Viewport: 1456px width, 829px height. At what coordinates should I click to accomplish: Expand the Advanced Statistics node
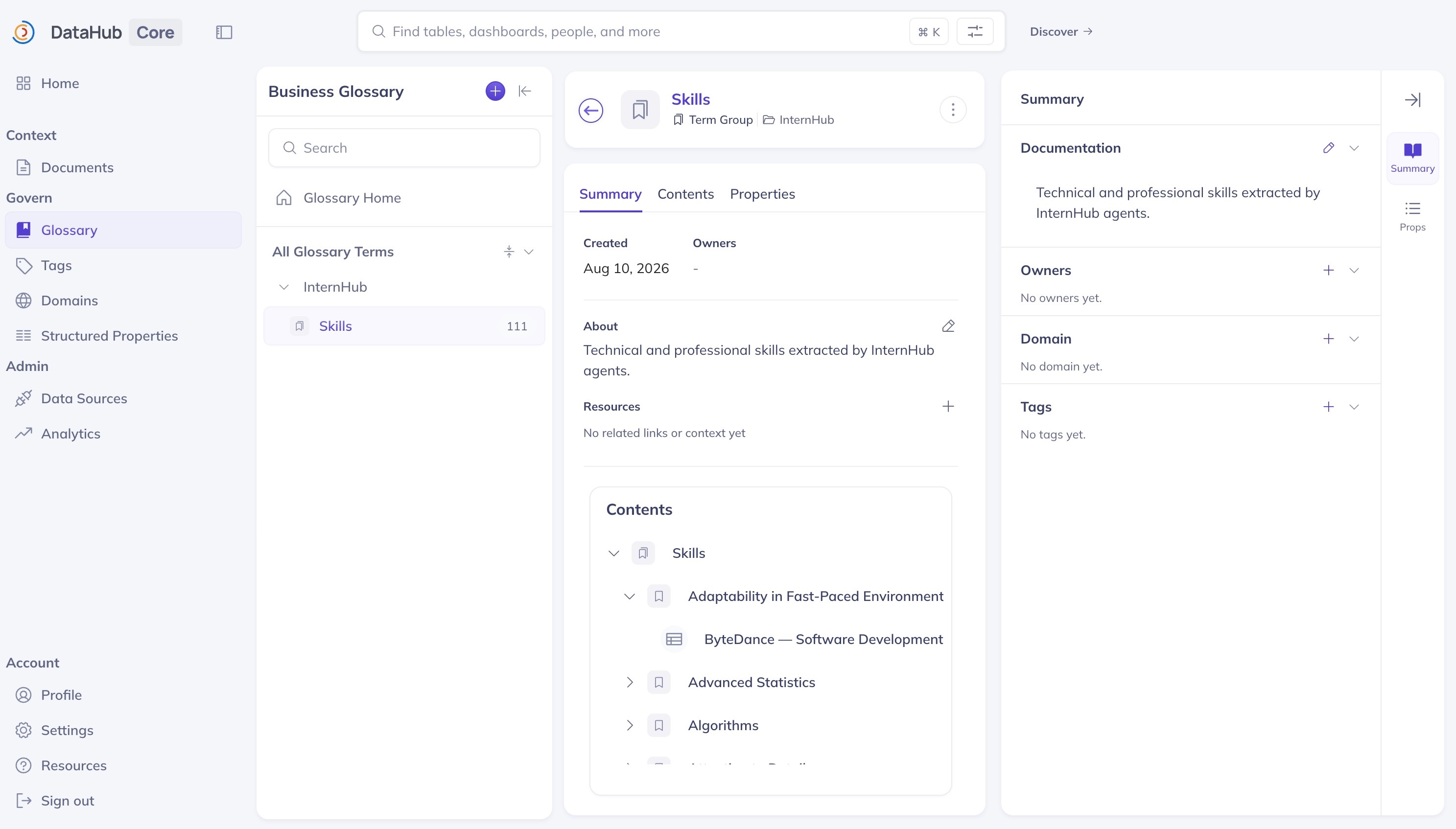tap(629, 683)
